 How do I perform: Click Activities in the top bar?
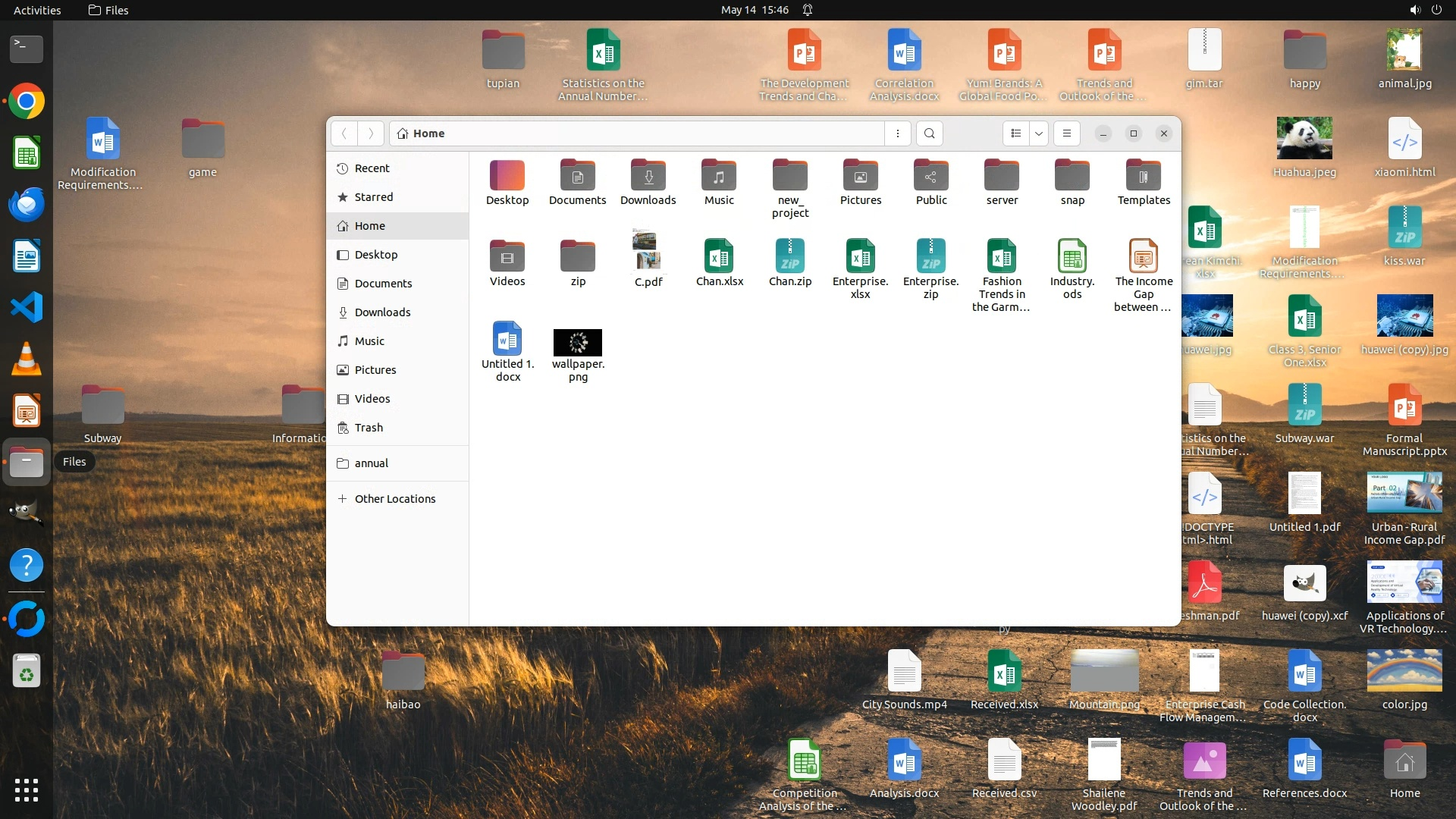pyautogui.click(x=37, y=10)
